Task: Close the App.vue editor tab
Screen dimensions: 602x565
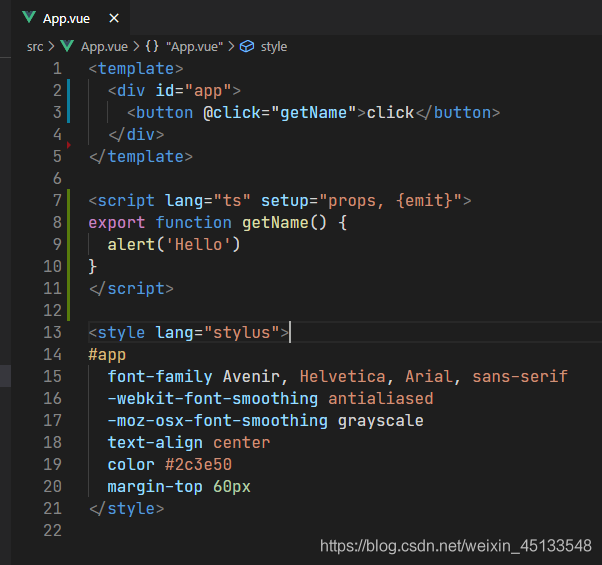Action: tap(114, 18)
